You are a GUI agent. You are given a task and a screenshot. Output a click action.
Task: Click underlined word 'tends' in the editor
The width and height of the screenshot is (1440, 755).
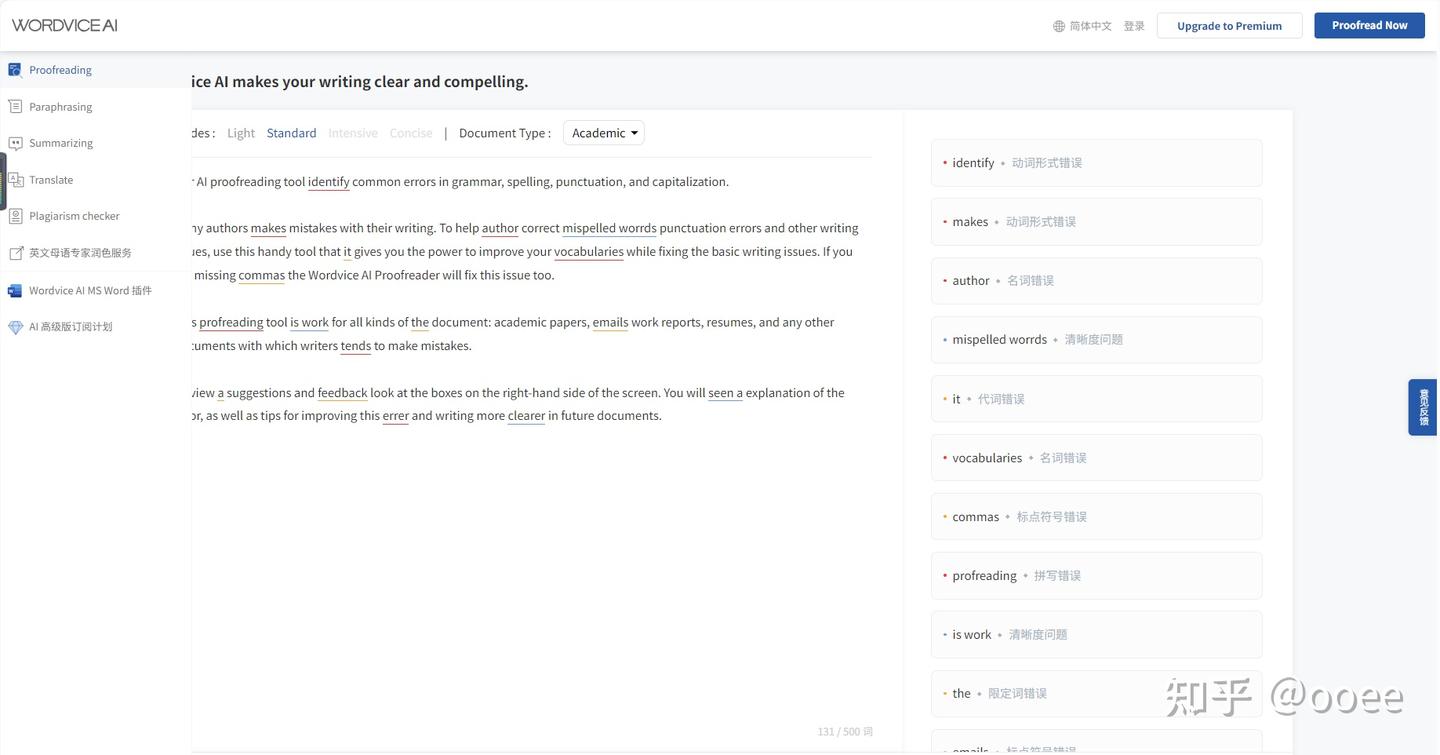tap(356, 346)
